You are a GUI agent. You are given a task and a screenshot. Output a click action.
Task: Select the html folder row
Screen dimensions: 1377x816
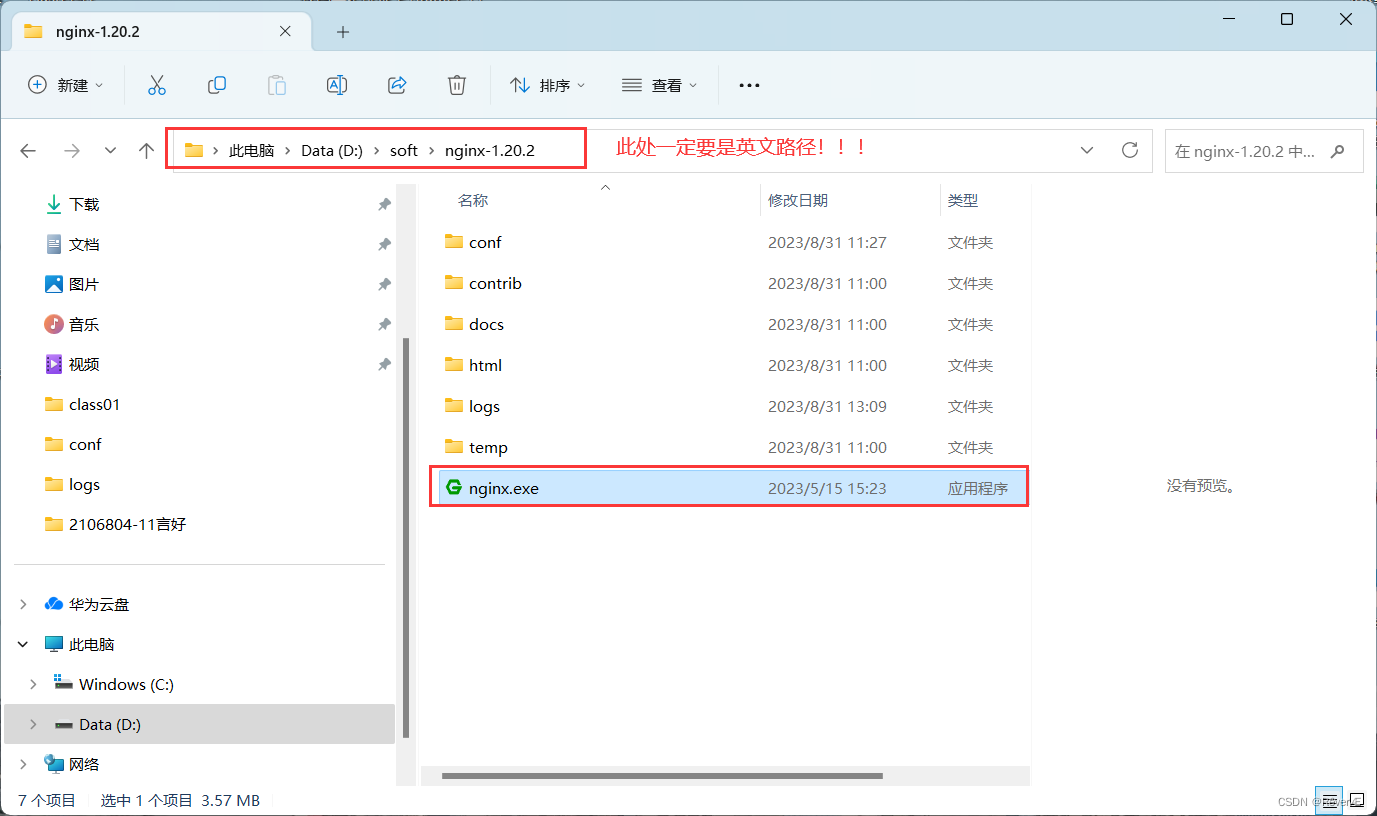(734, 365)
